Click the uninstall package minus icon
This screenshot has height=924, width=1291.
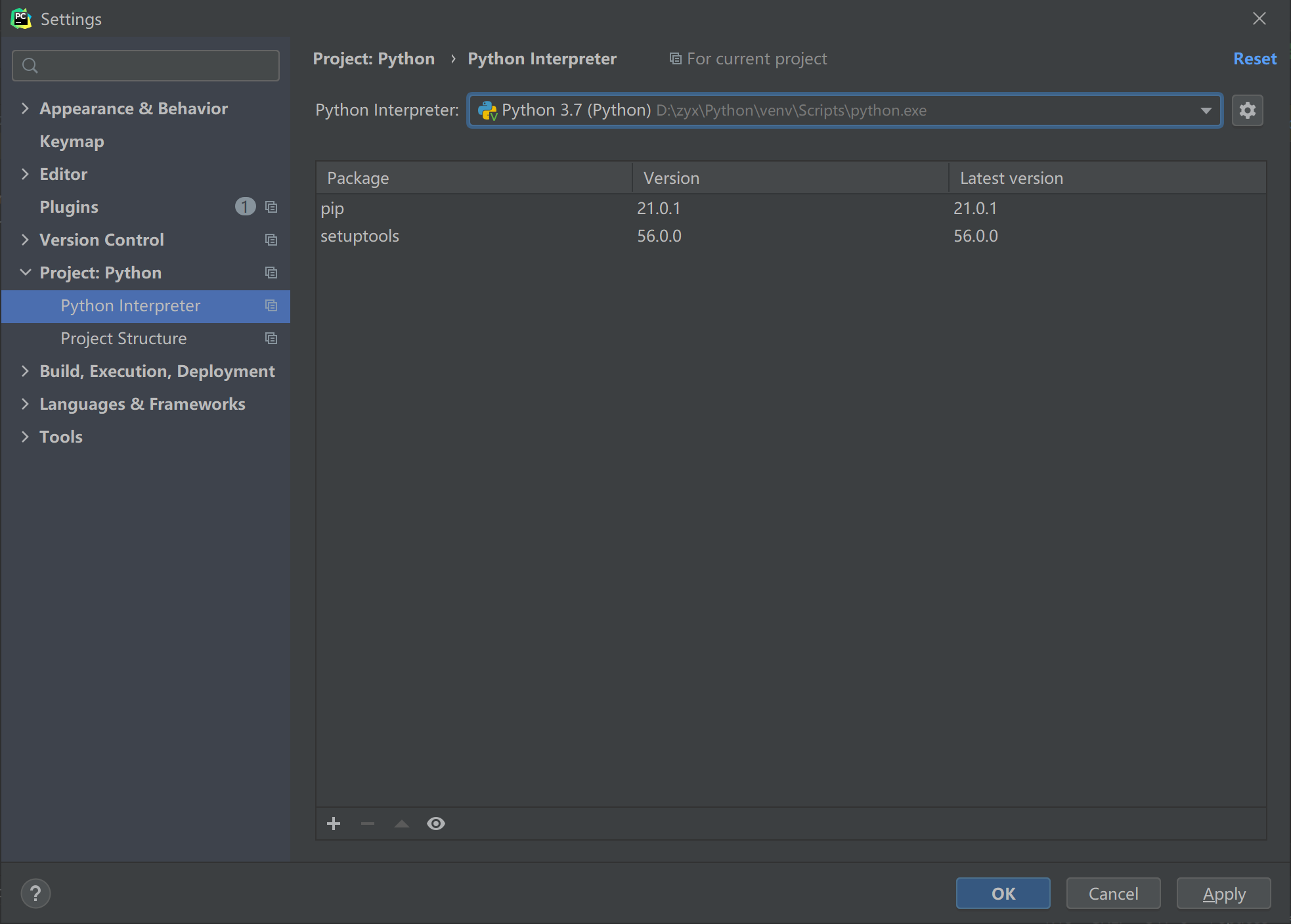[x=368, y=824]
